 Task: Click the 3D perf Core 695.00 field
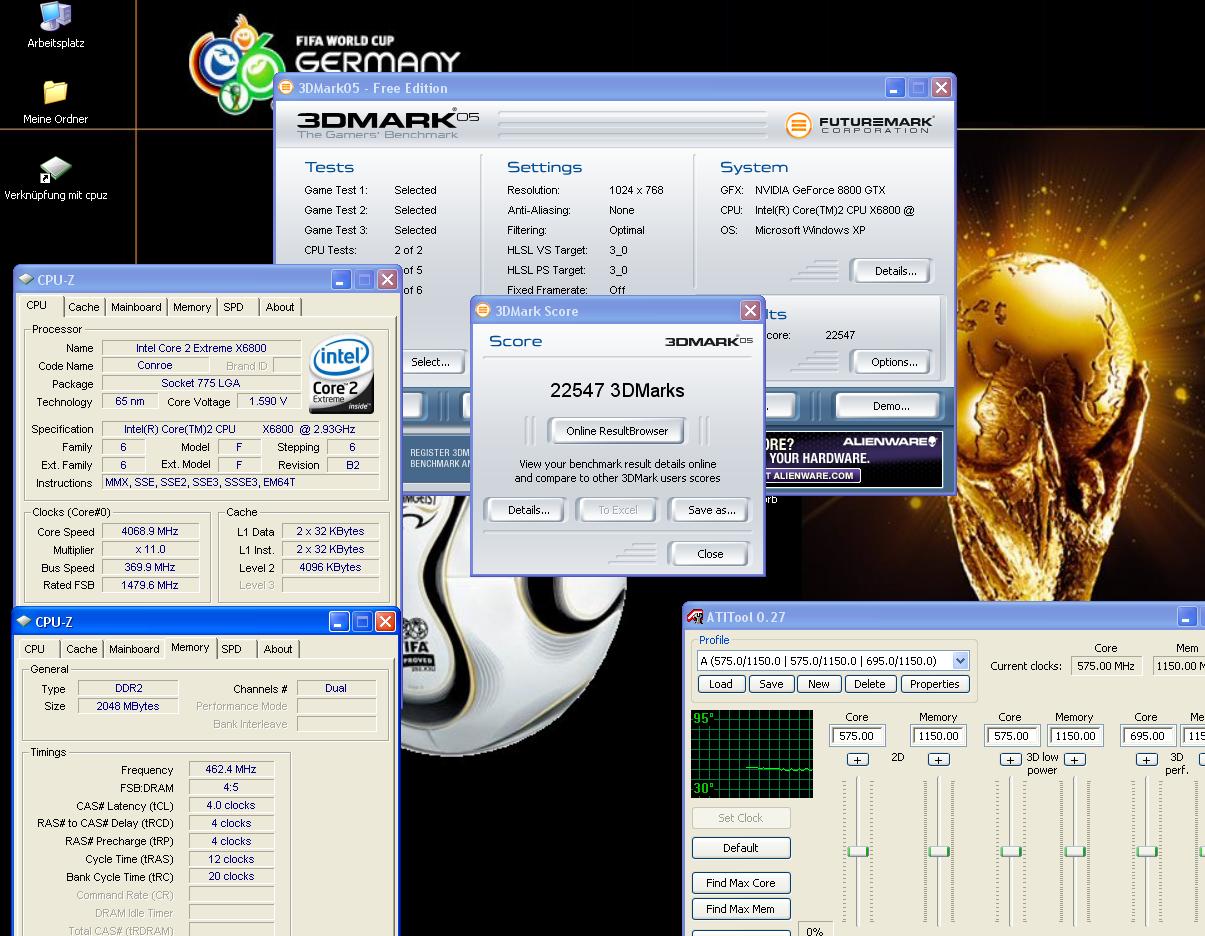pos(1147,736)
